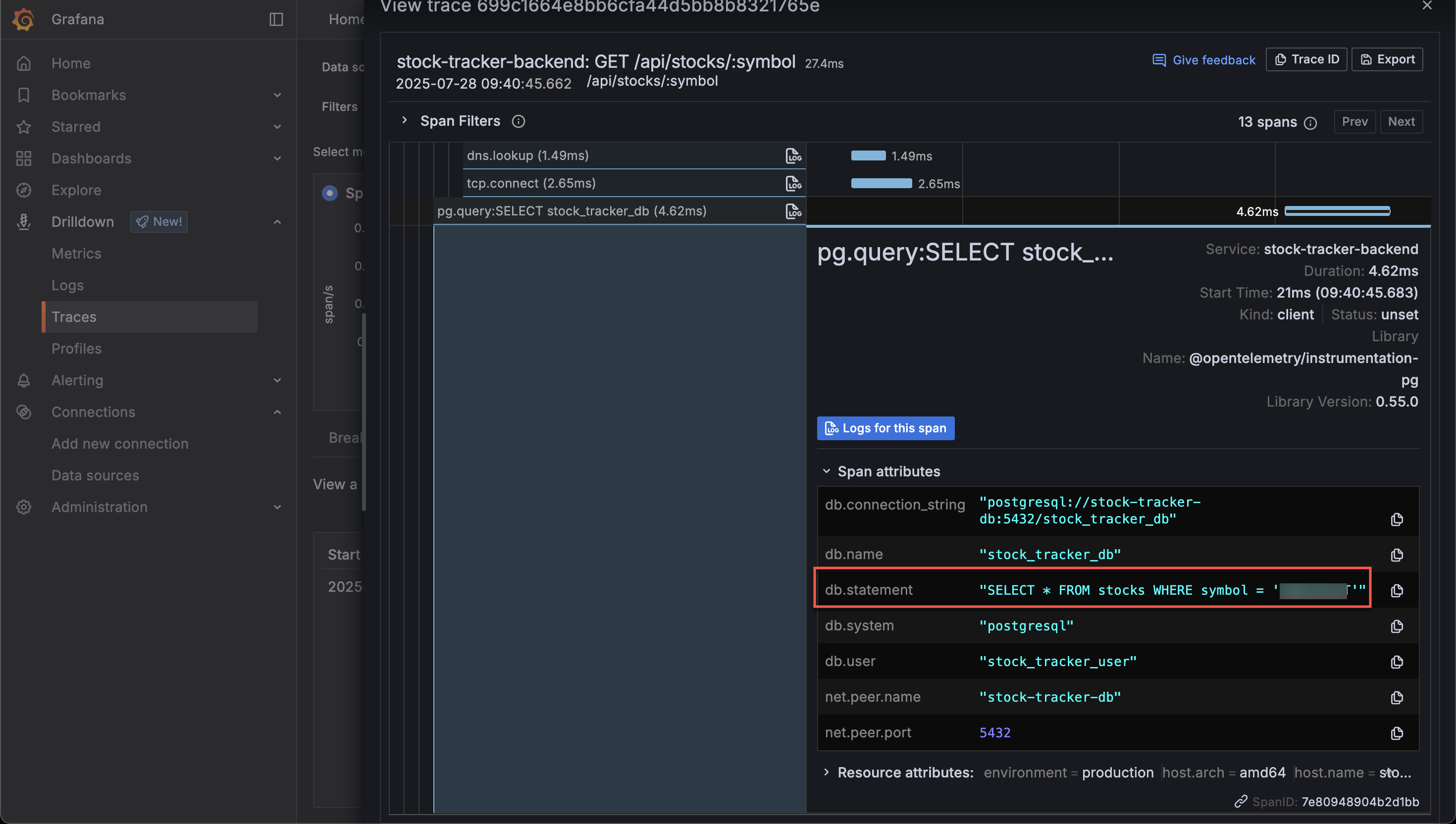Click the SpanID link icon
The width and height of the screenshot is (1456, 824).
coord(1241,801)
